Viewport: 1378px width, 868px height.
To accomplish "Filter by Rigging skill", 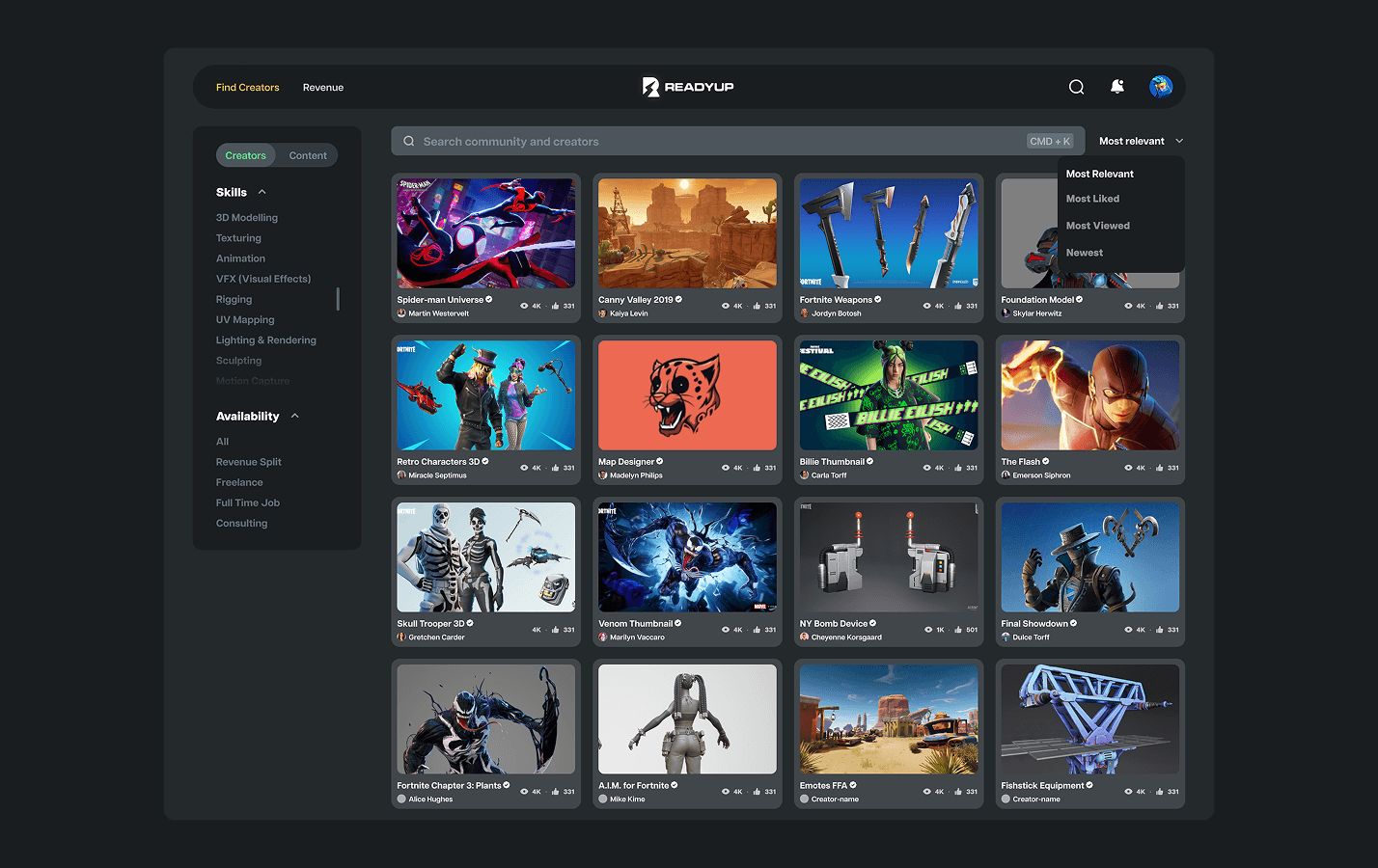I will pos(234,299).
